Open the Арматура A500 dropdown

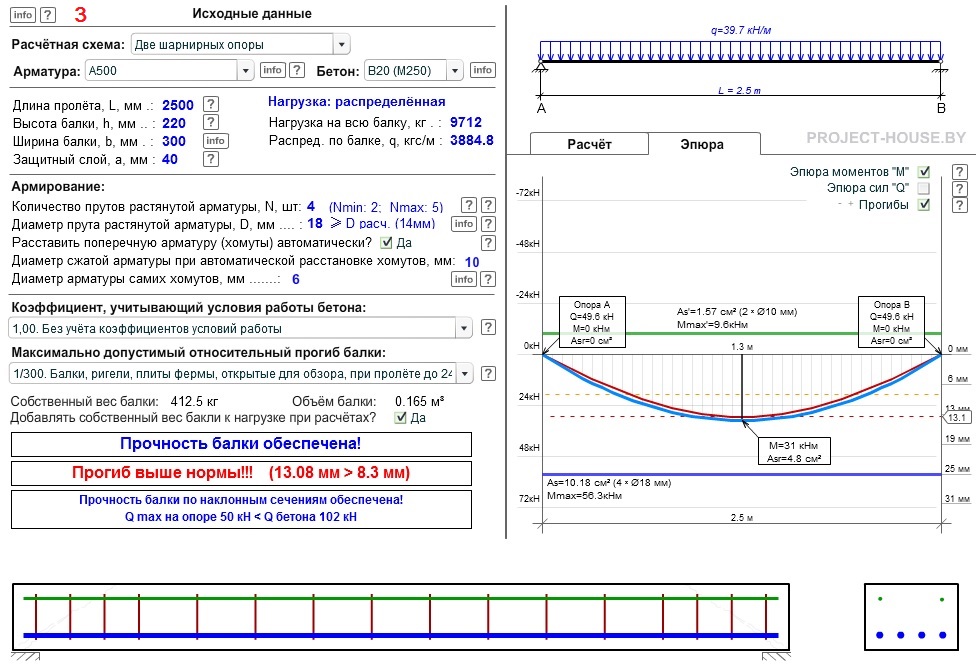coord(169,70)
